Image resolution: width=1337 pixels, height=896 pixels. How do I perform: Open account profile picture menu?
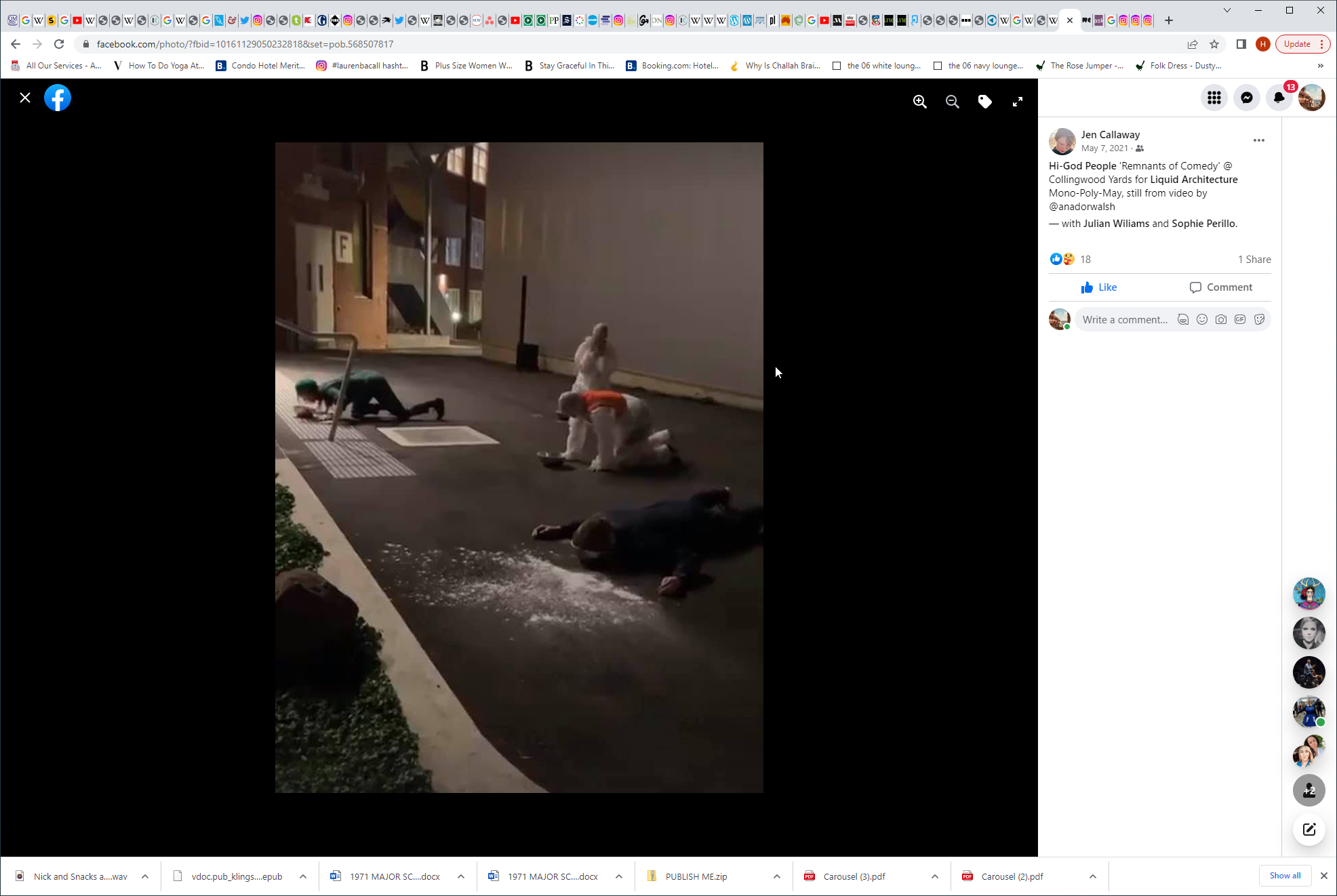coord(1312,98)
